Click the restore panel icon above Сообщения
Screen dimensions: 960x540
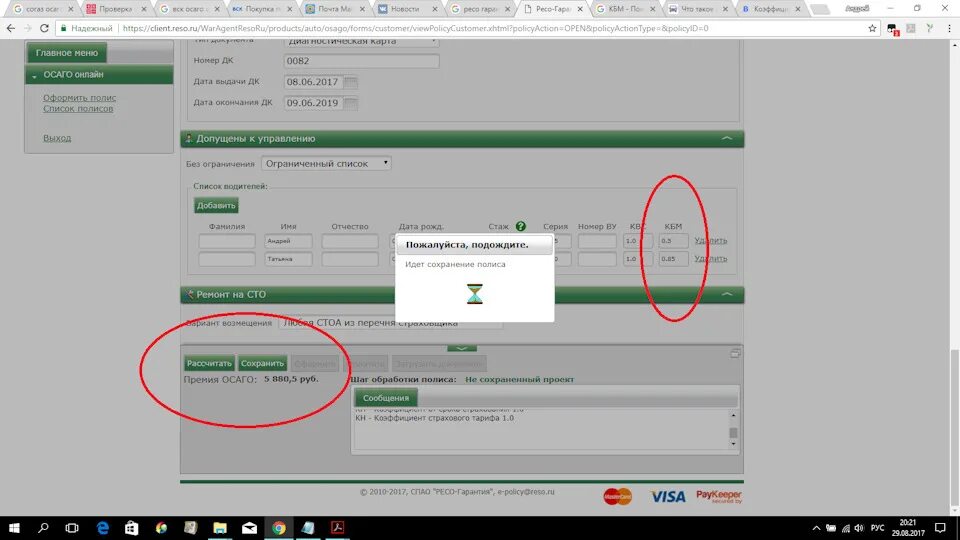click(x=735, y=353)
